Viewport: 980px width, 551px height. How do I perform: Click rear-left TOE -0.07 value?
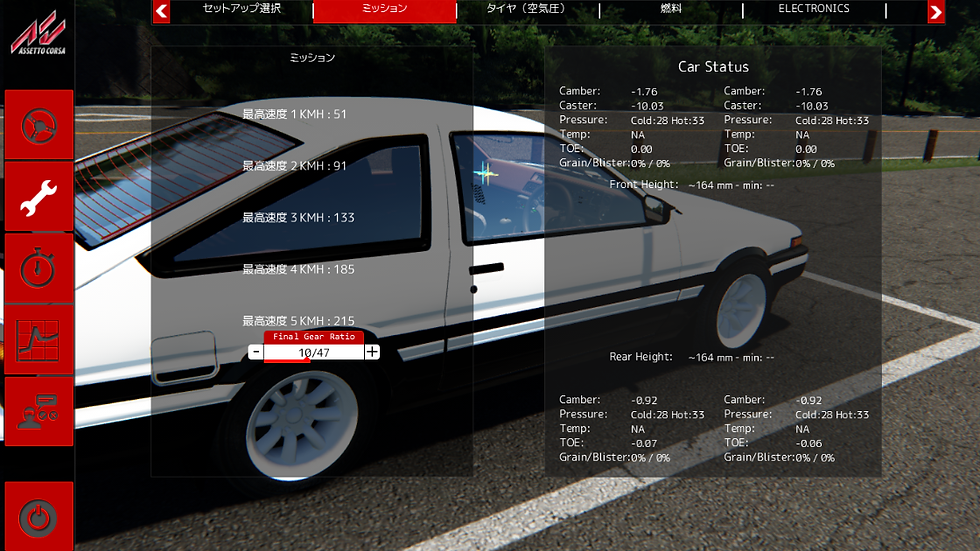[644, 444]
